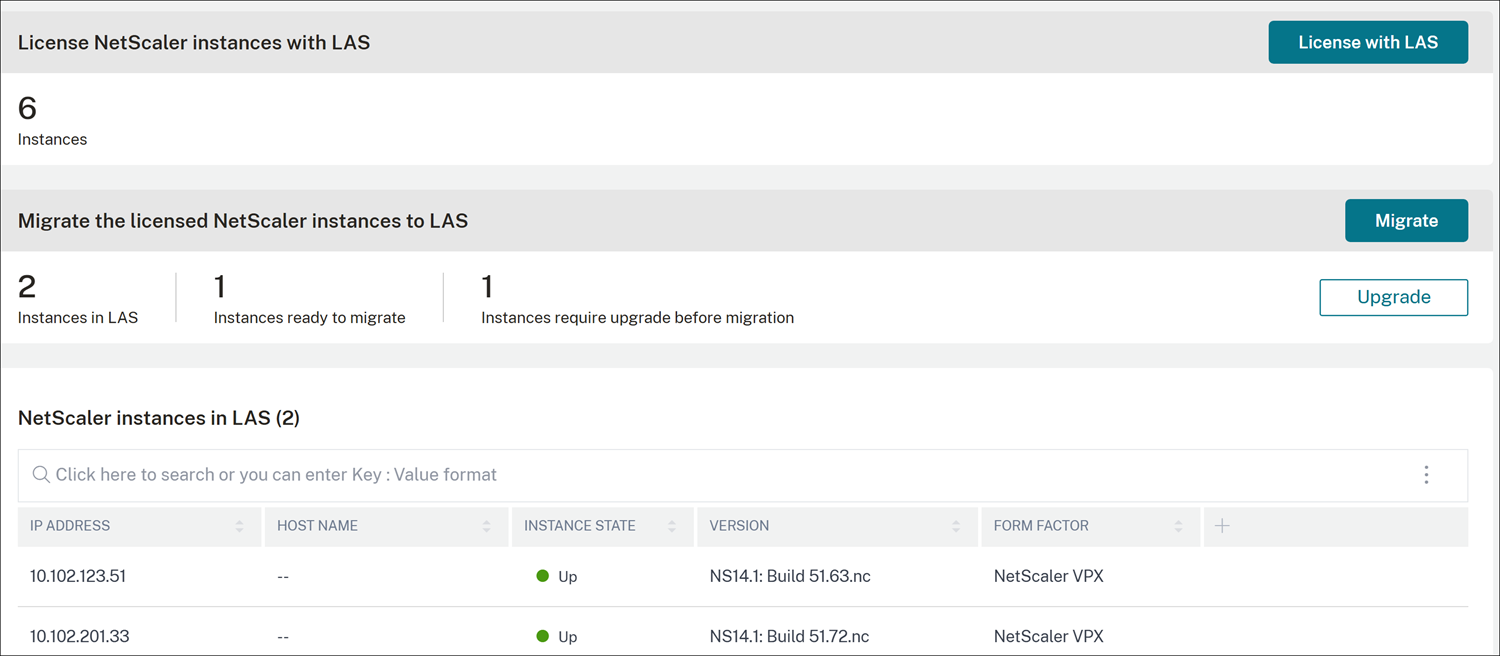Sort by the INSTANCE STATE column arrows
This screenshot has width=1500, height=656.
(672, 526)
